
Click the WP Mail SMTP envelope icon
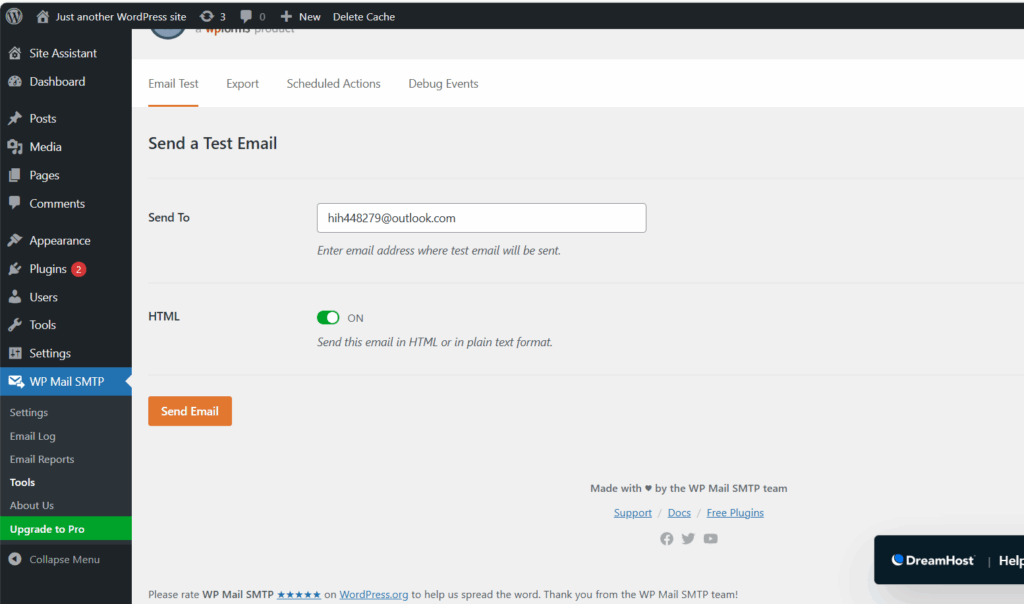[16, 381]
